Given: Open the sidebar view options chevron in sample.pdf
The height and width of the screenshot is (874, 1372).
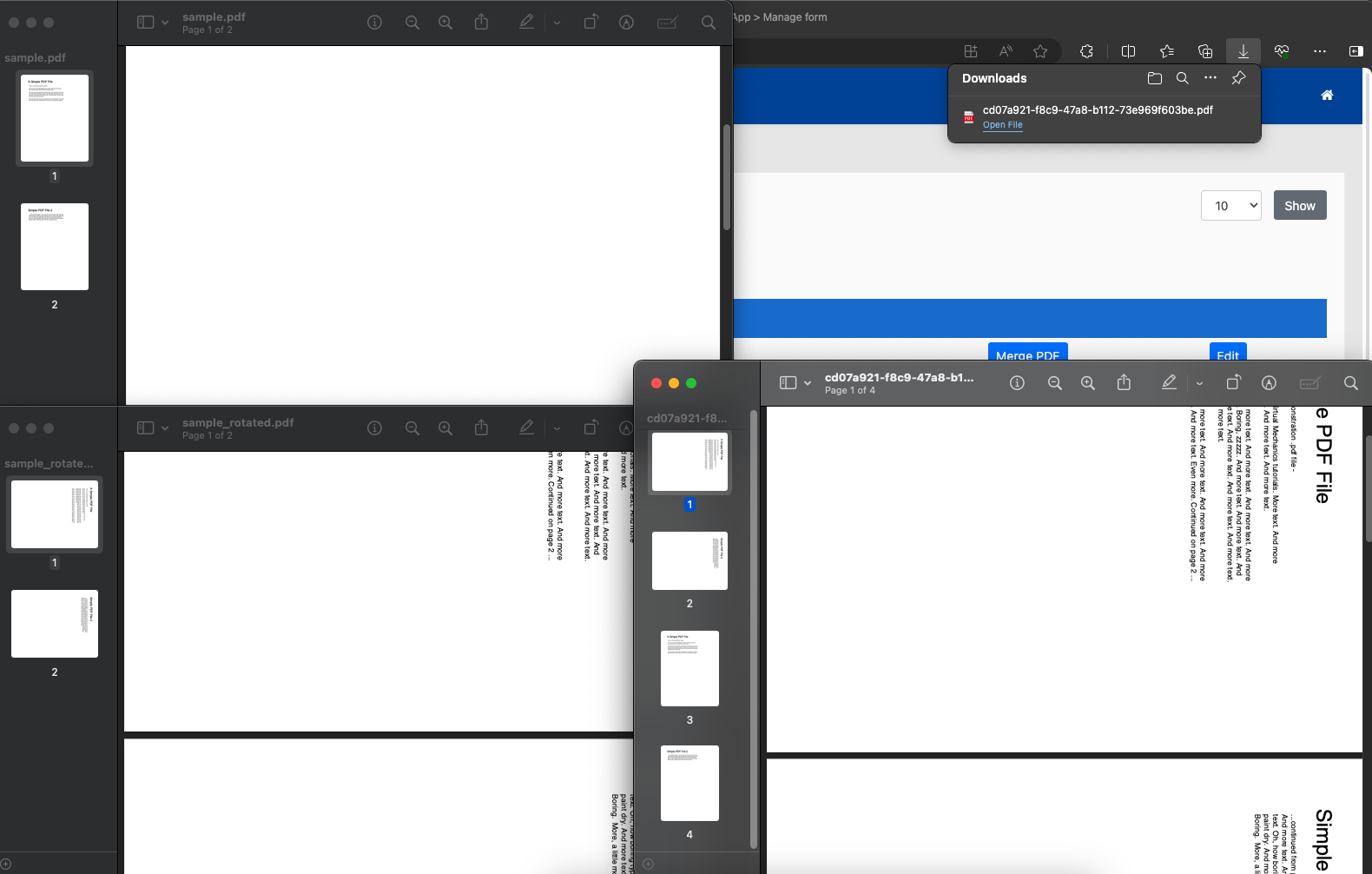Looking at the screenshot, I should point(165,23).
